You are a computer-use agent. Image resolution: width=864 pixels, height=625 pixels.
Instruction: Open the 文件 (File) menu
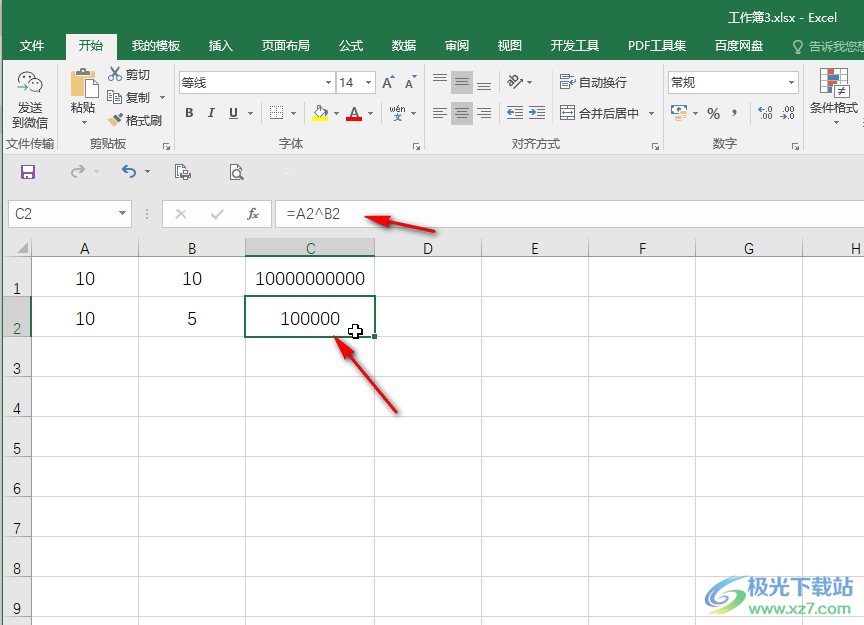[32, 46]
